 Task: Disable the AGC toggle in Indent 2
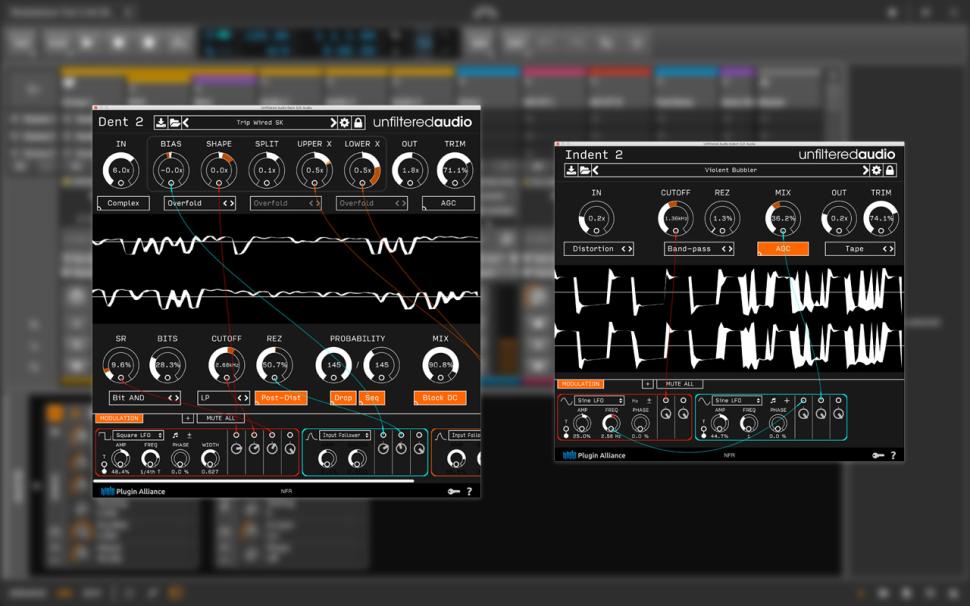click(x=782, y=249)
